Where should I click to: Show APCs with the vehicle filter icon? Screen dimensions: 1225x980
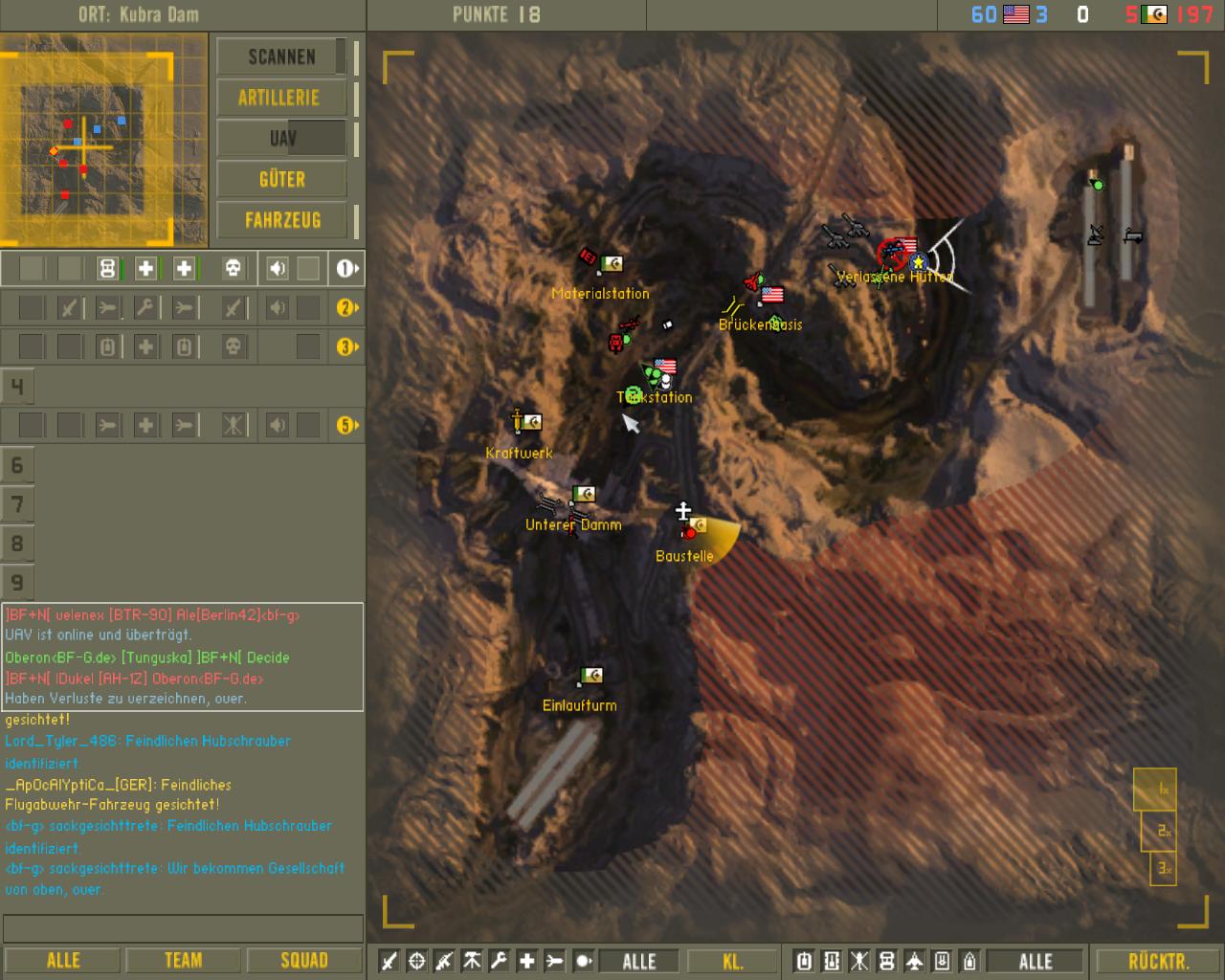click(832, 961)
